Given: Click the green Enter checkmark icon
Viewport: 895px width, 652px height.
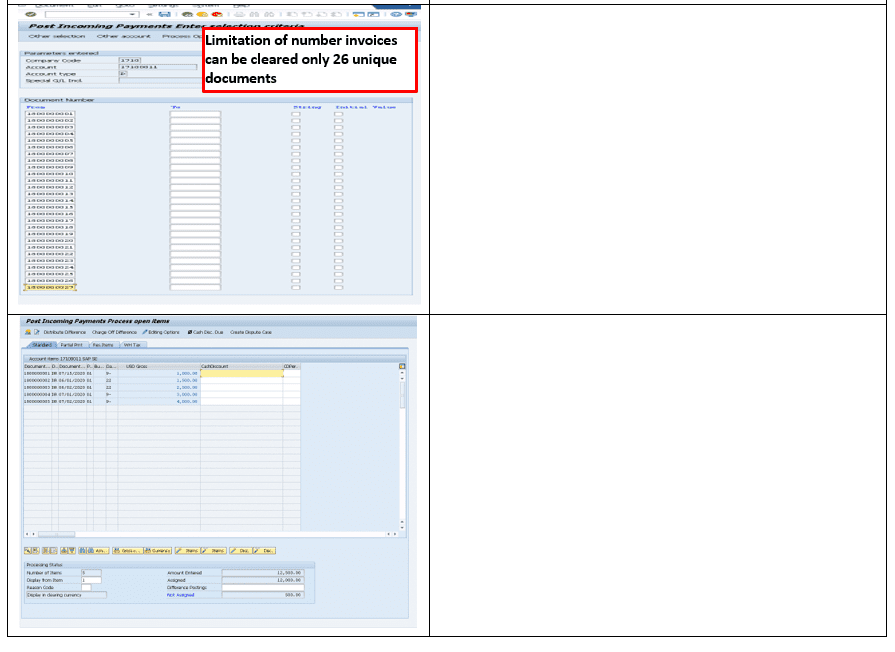Looking at the screenshot, I should pyautogui.click(x=31, y=14).
